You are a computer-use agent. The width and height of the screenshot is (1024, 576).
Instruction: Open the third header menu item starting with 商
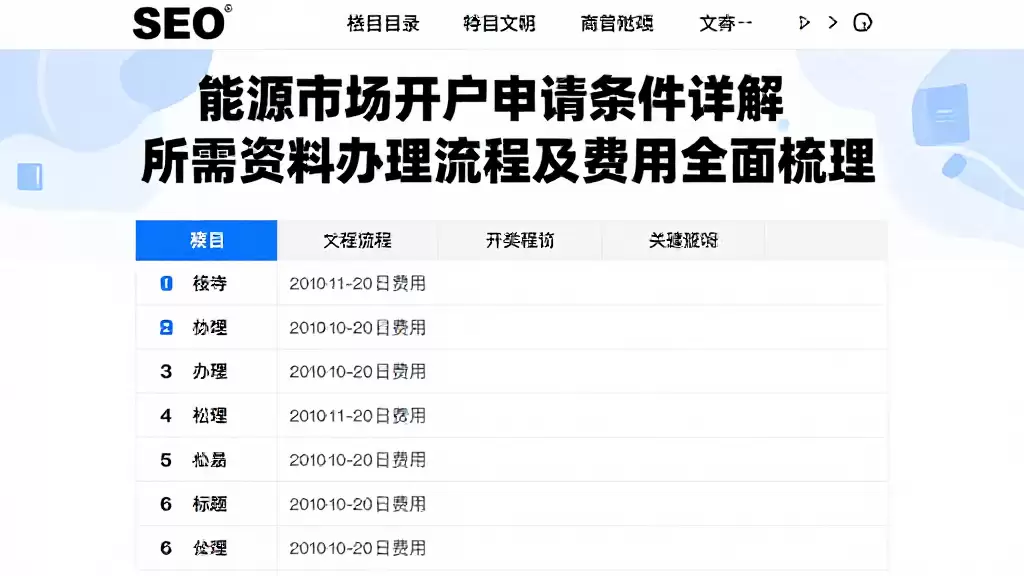pyautogui.click(x=617, y=24)
